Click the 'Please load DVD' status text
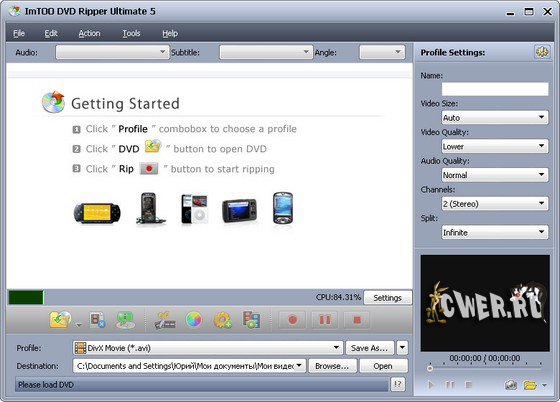The image size is (560, 402). 46,385
